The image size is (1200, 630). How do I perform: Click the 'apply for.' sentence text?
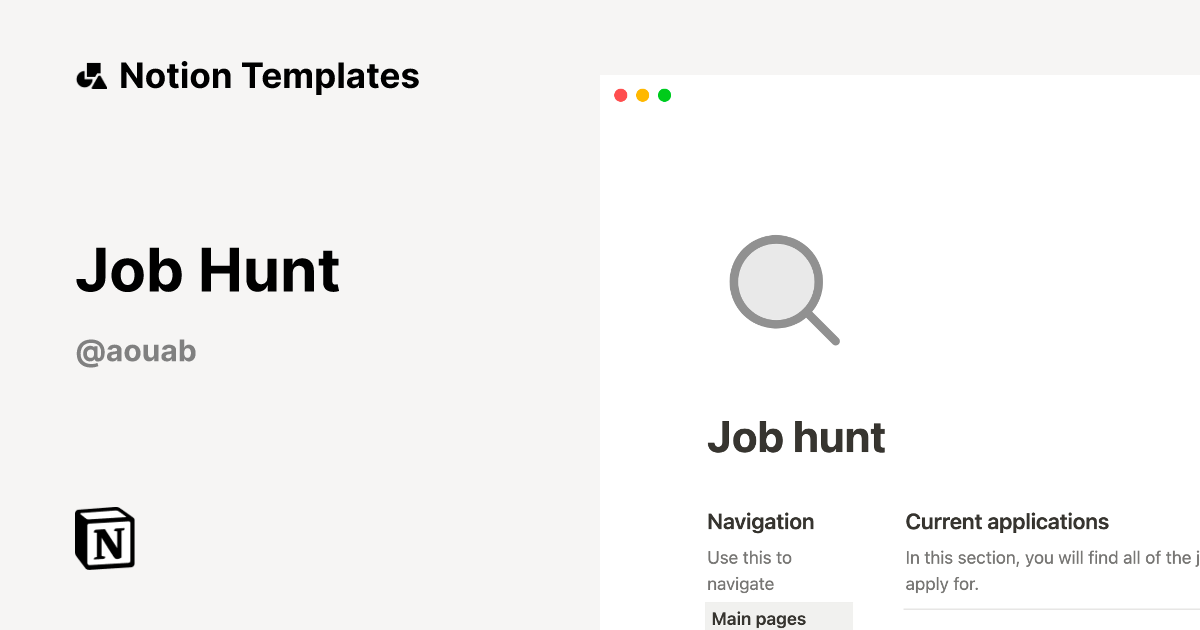tap(942, 583)
